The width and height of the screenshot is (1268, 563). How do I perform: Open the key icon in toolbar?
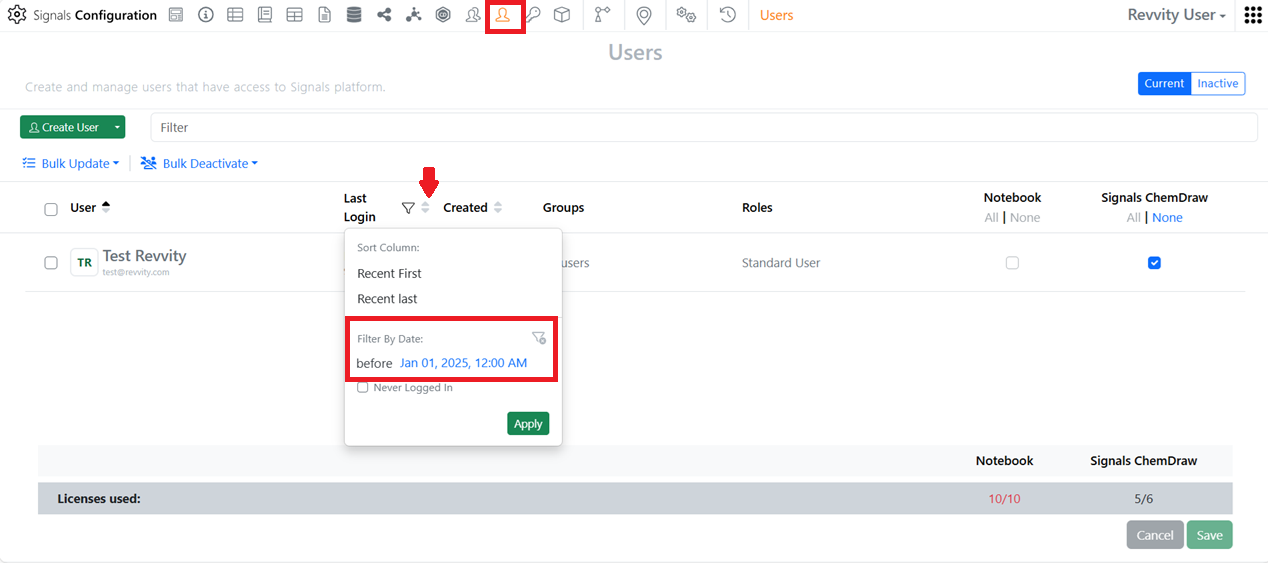point(533,15)
